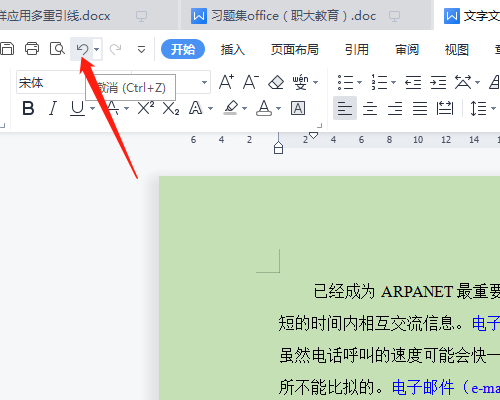Expand the numbering style dropdown arrow
The width and height of the screenshot is (500, 400).
pyautogui.click(x=393, y=82)
